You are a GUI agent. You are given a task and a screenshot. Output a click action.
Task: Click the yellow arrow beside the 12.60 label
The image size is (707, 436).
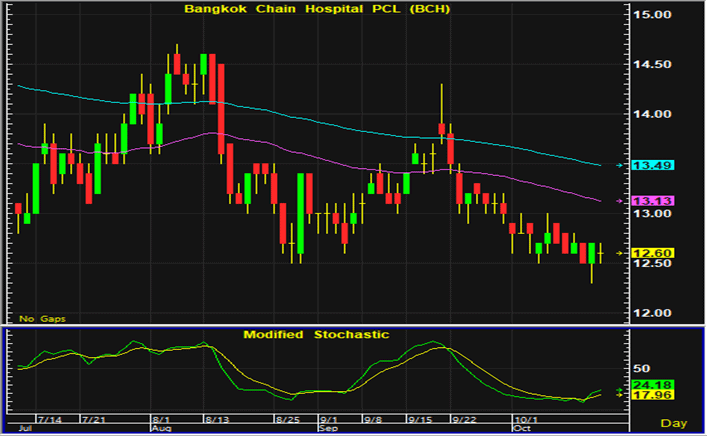[620, 254]
